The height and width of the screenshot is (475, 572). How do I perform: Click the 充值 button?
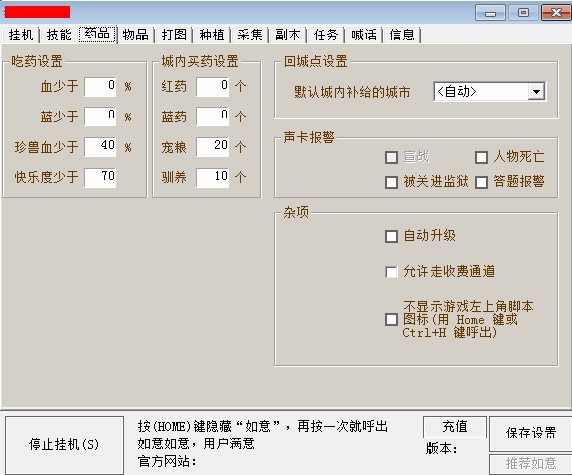coord(455,426)
